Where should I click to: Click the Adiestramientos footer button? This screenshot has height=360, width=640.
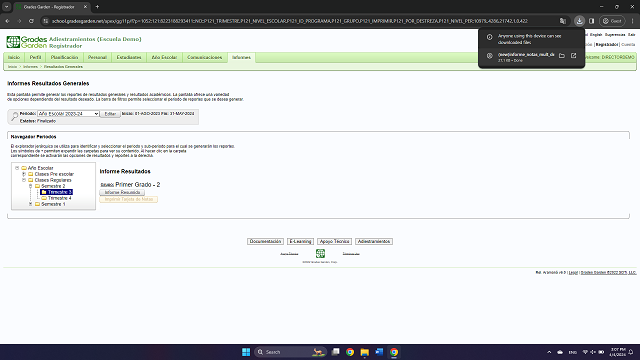[x=374, y=241]
